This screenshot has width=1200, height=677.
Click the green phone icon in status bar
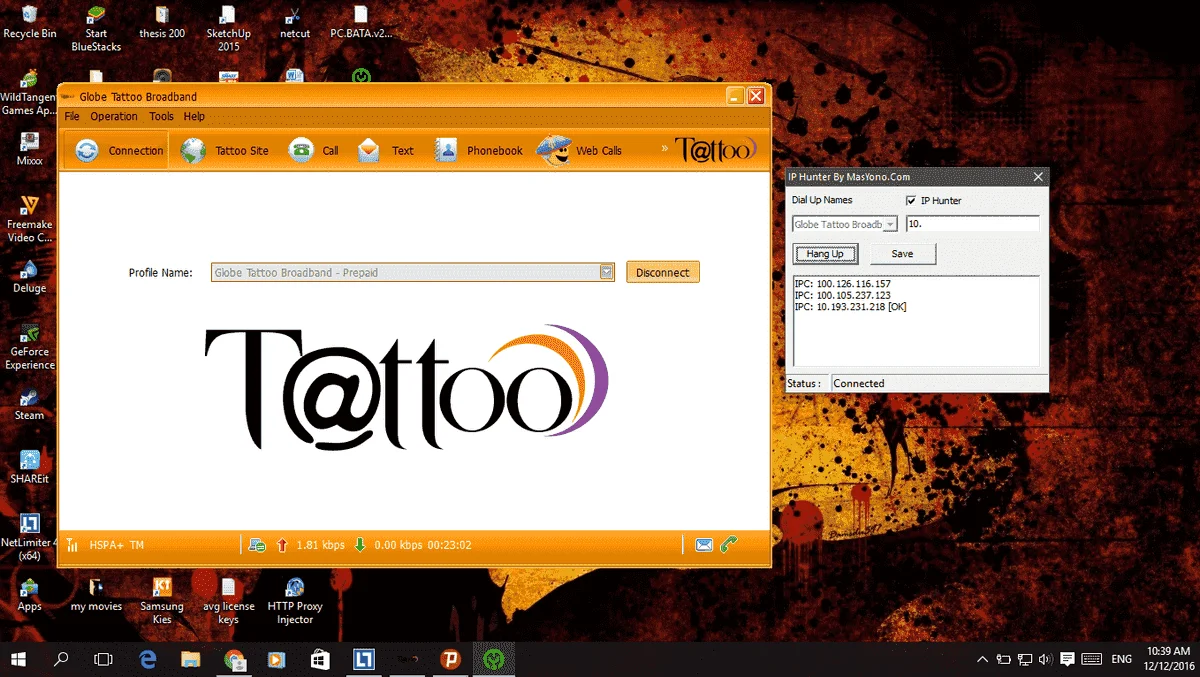pyautogui.click(x=729, y=545)
